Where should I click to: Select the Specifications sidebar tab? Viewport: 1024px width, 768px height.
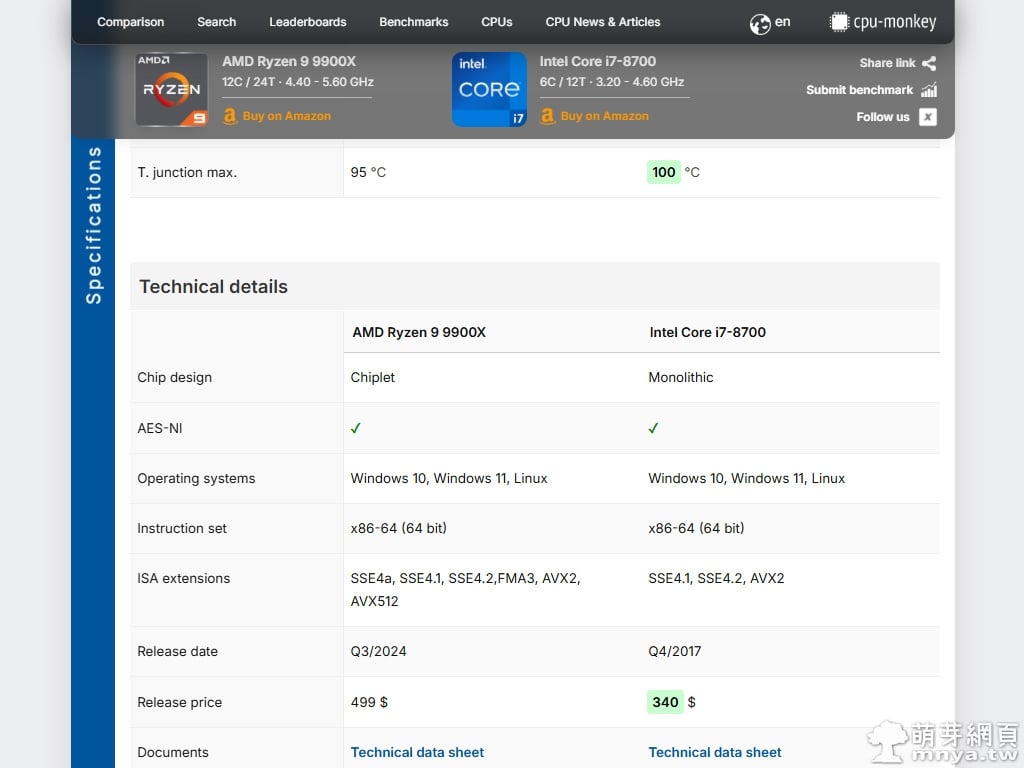point(93,225)
